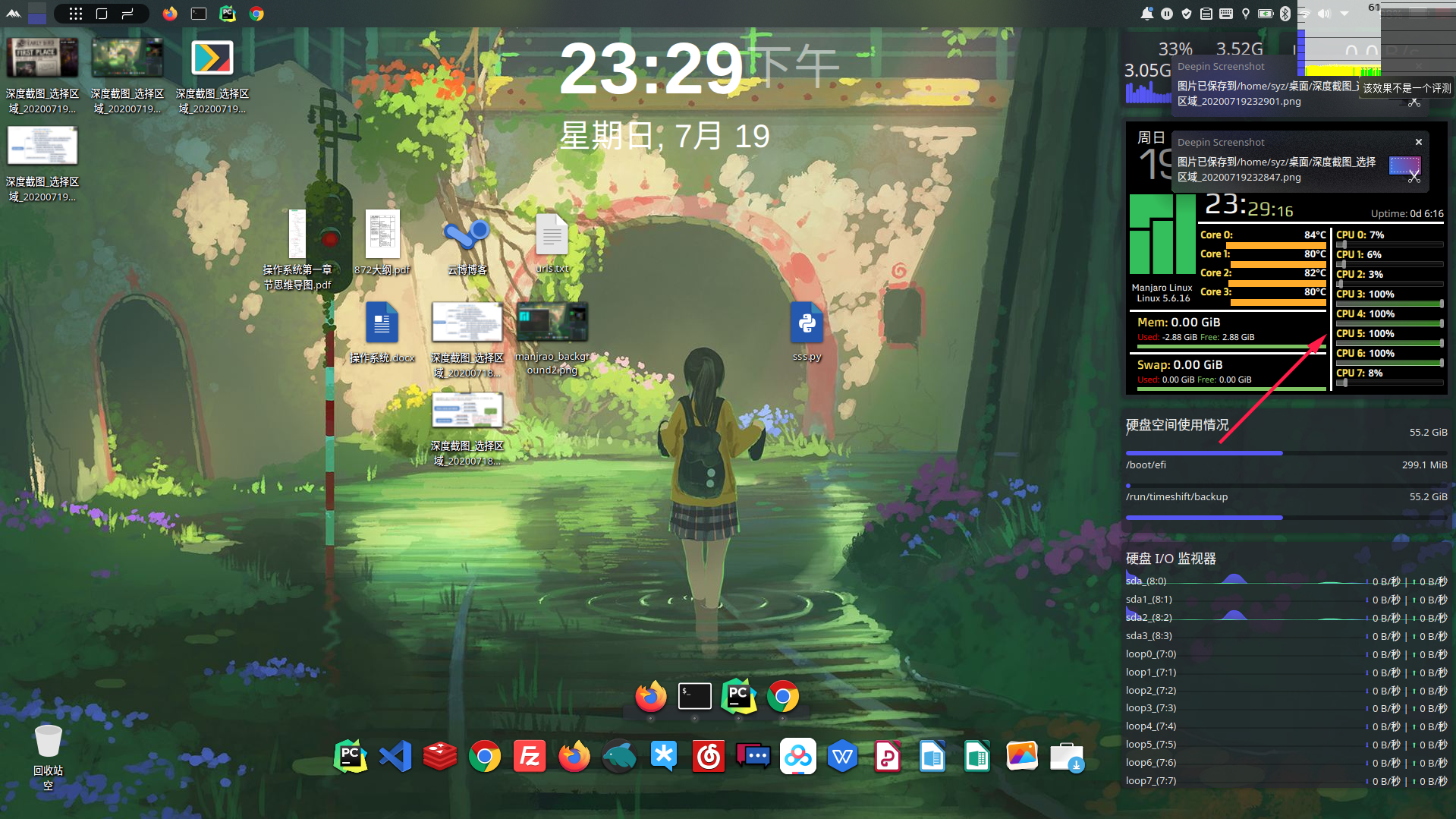
Task: Launch Firefox from the bottom dock
Action: pyautogui.click(x=574, y=756)
